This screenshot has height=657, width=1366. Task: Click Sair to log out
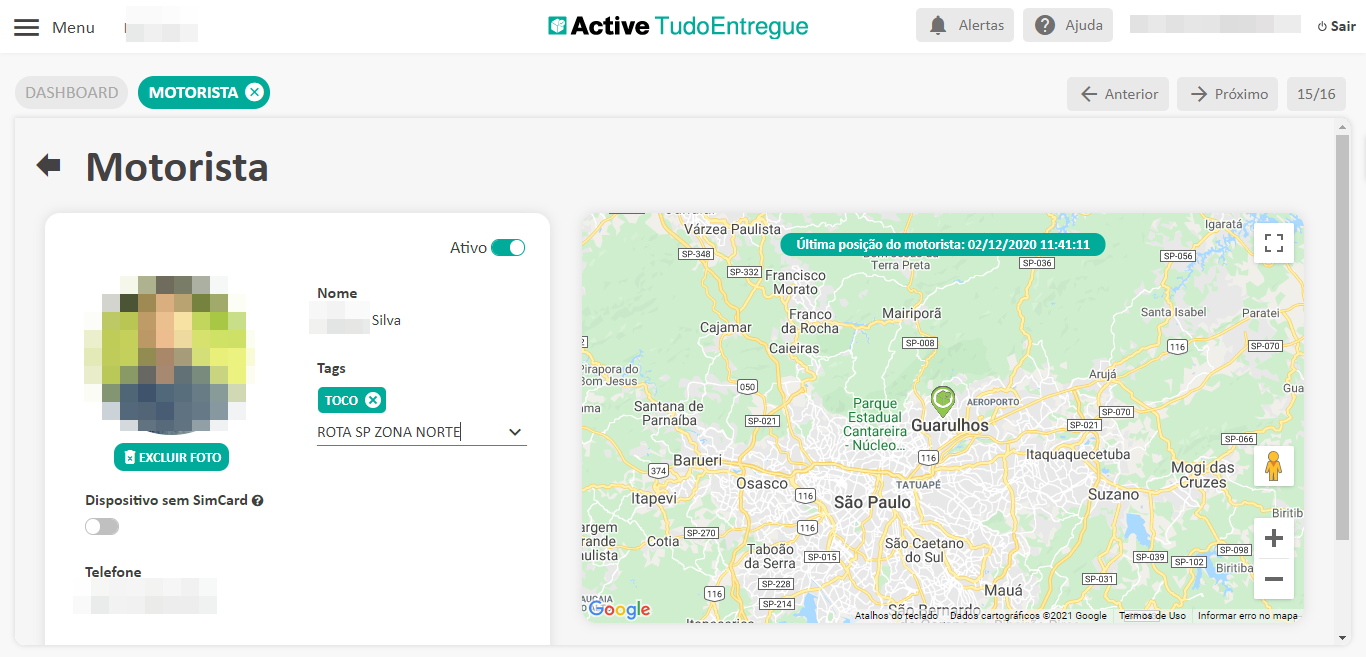pos(1336,27)
